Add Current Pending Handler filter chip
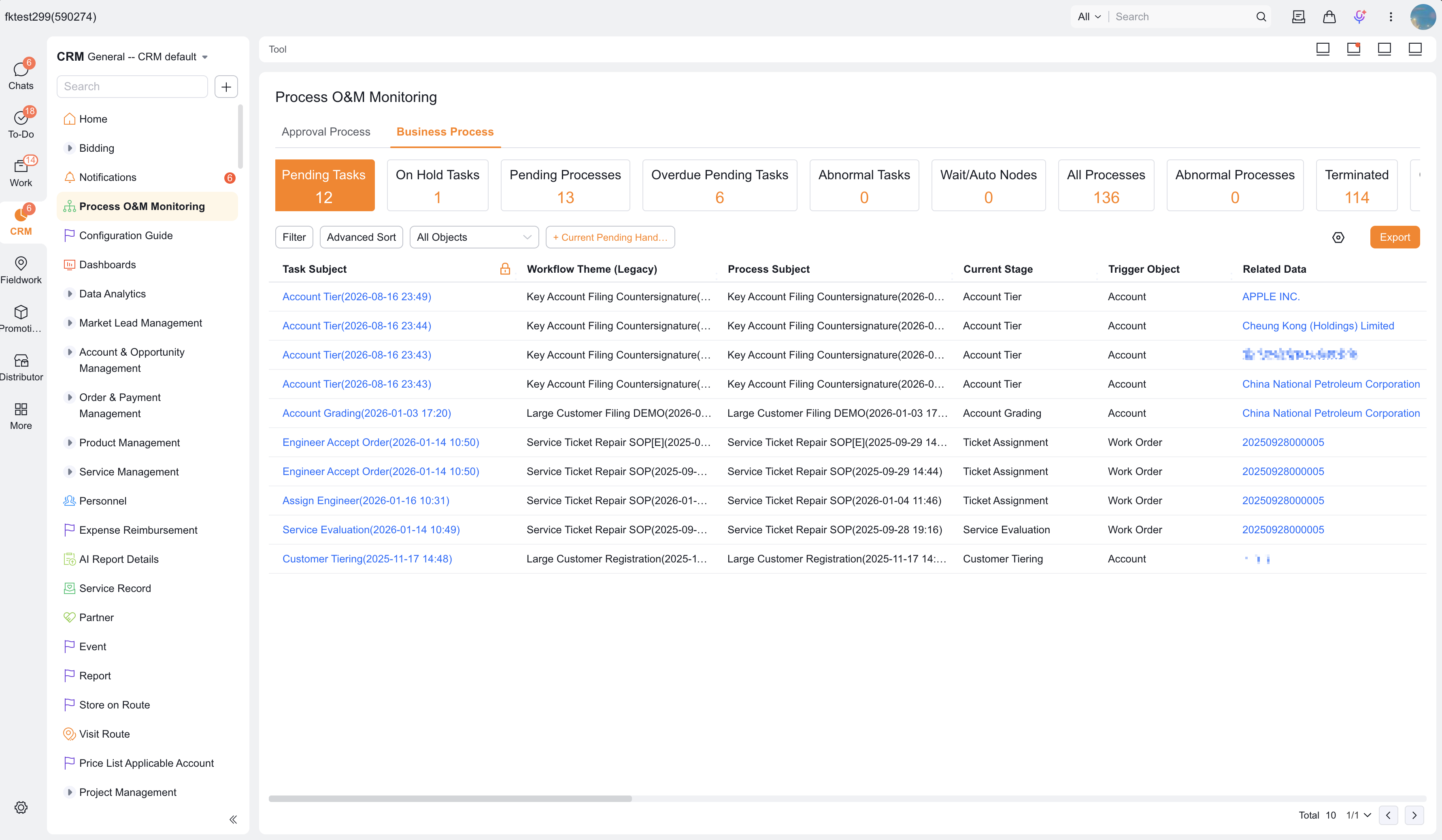The image size is (1442, 840). [x=610, y=237]
